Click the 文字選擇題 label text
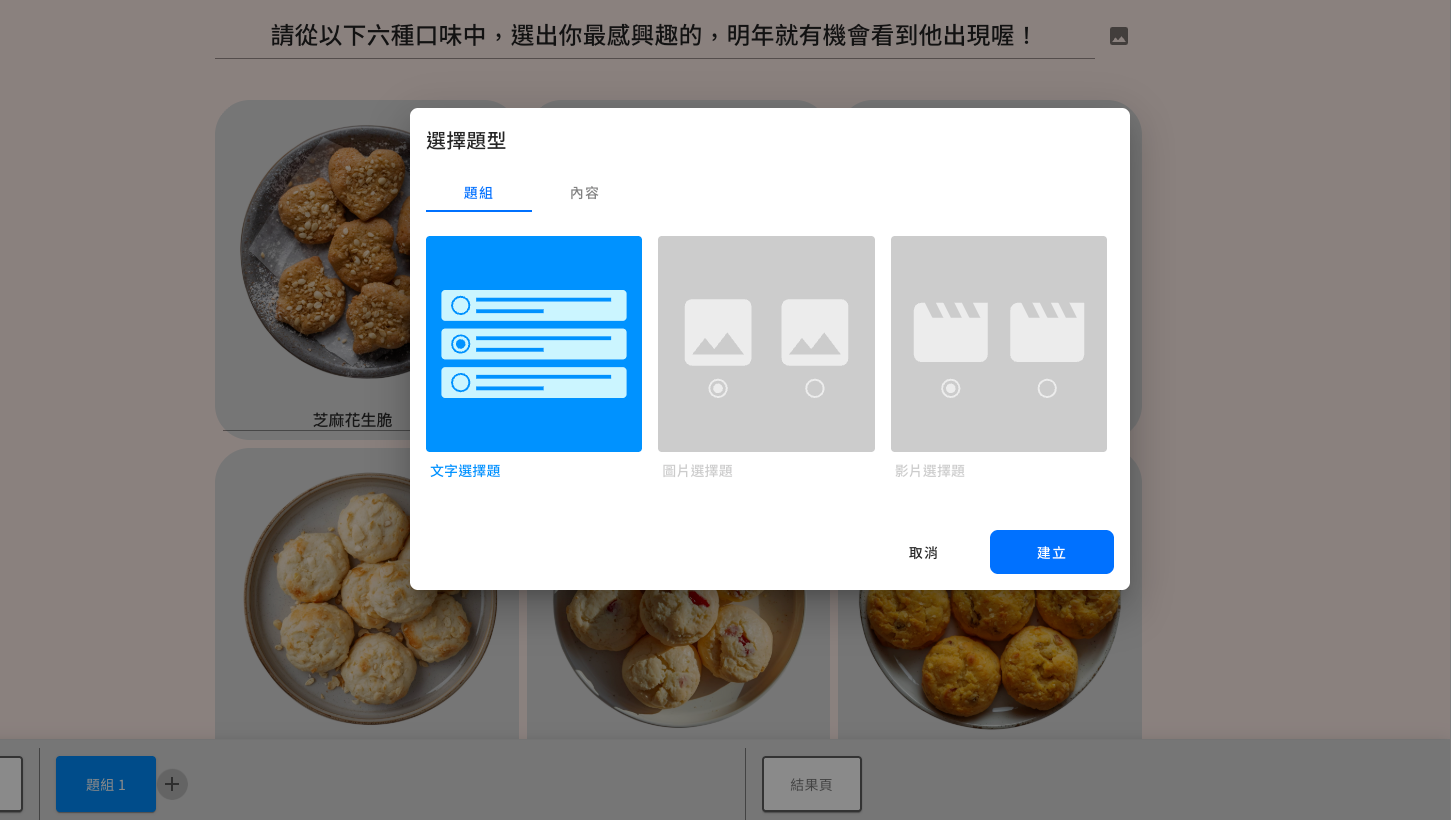Image resolution: width=1451 pixels, height=820 pixels. point(465,471)
